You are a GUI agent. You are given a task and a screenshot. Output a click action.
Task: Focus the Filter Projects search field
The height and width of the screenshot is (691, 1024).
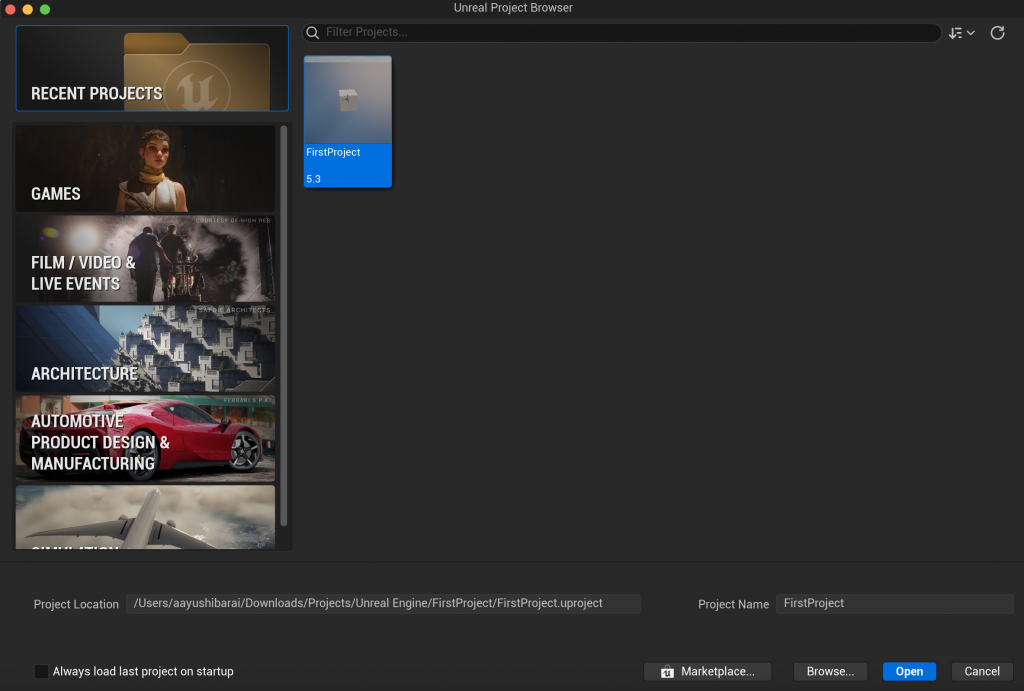622,33
